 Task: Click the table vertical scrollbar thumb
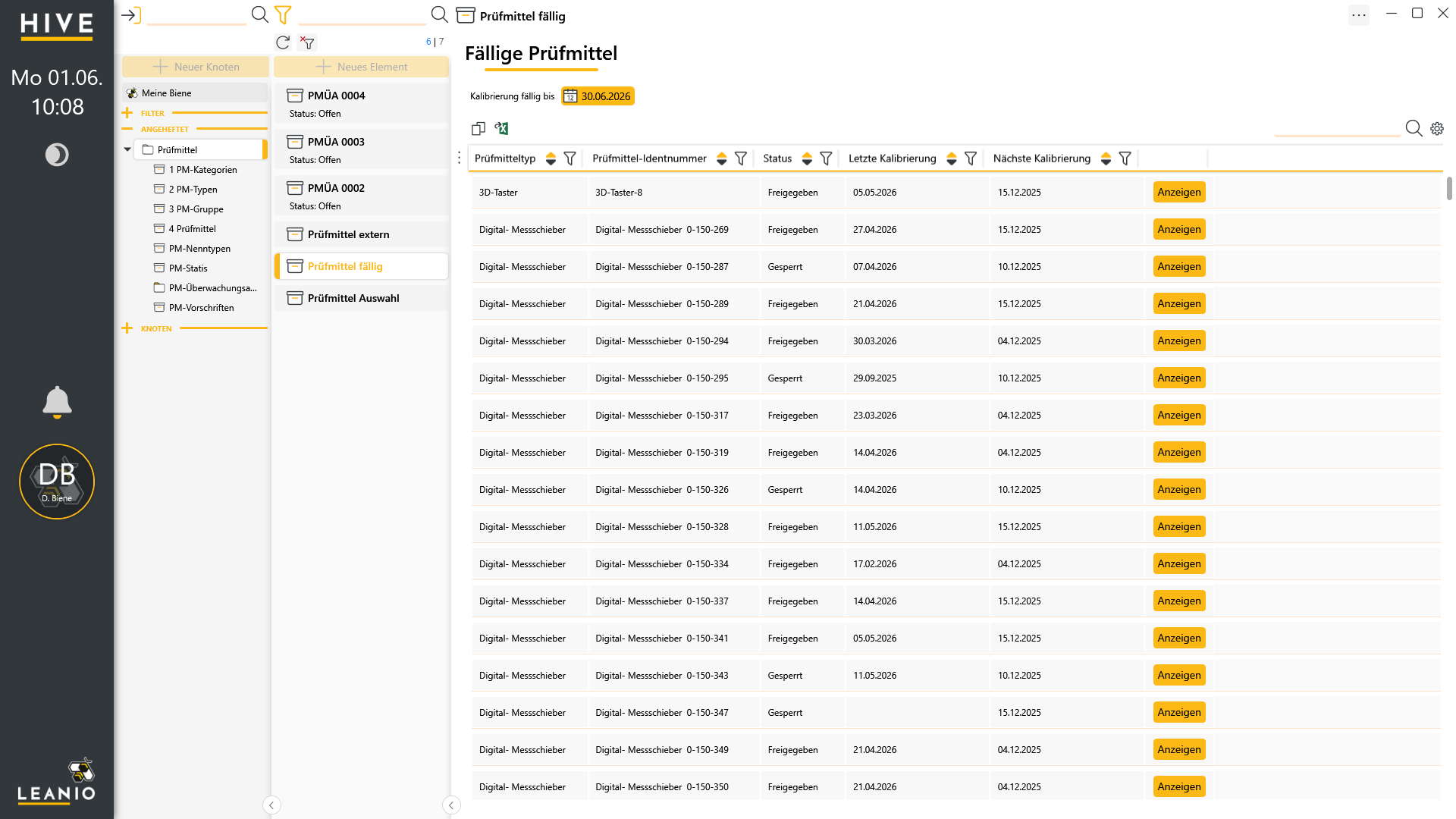(x=1449, y=189)
